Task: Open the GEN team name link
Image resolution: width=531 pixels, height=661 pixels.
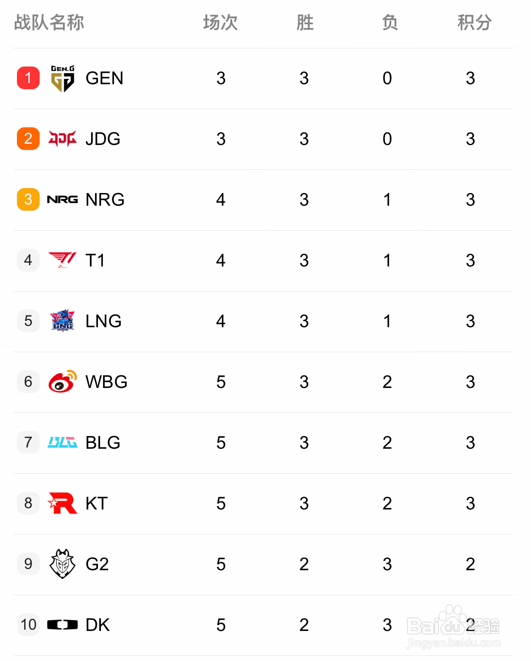Action: (105, 78)
